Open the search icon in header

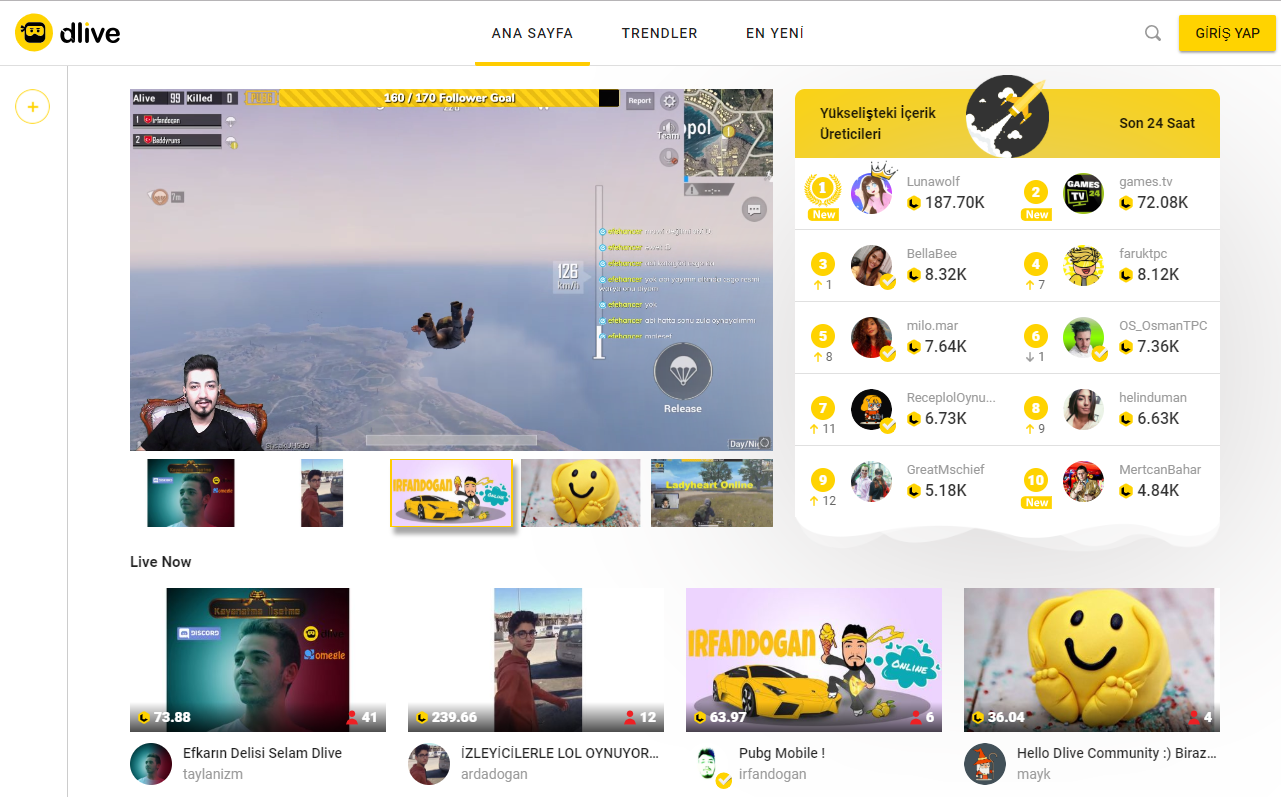point(1153,33)
